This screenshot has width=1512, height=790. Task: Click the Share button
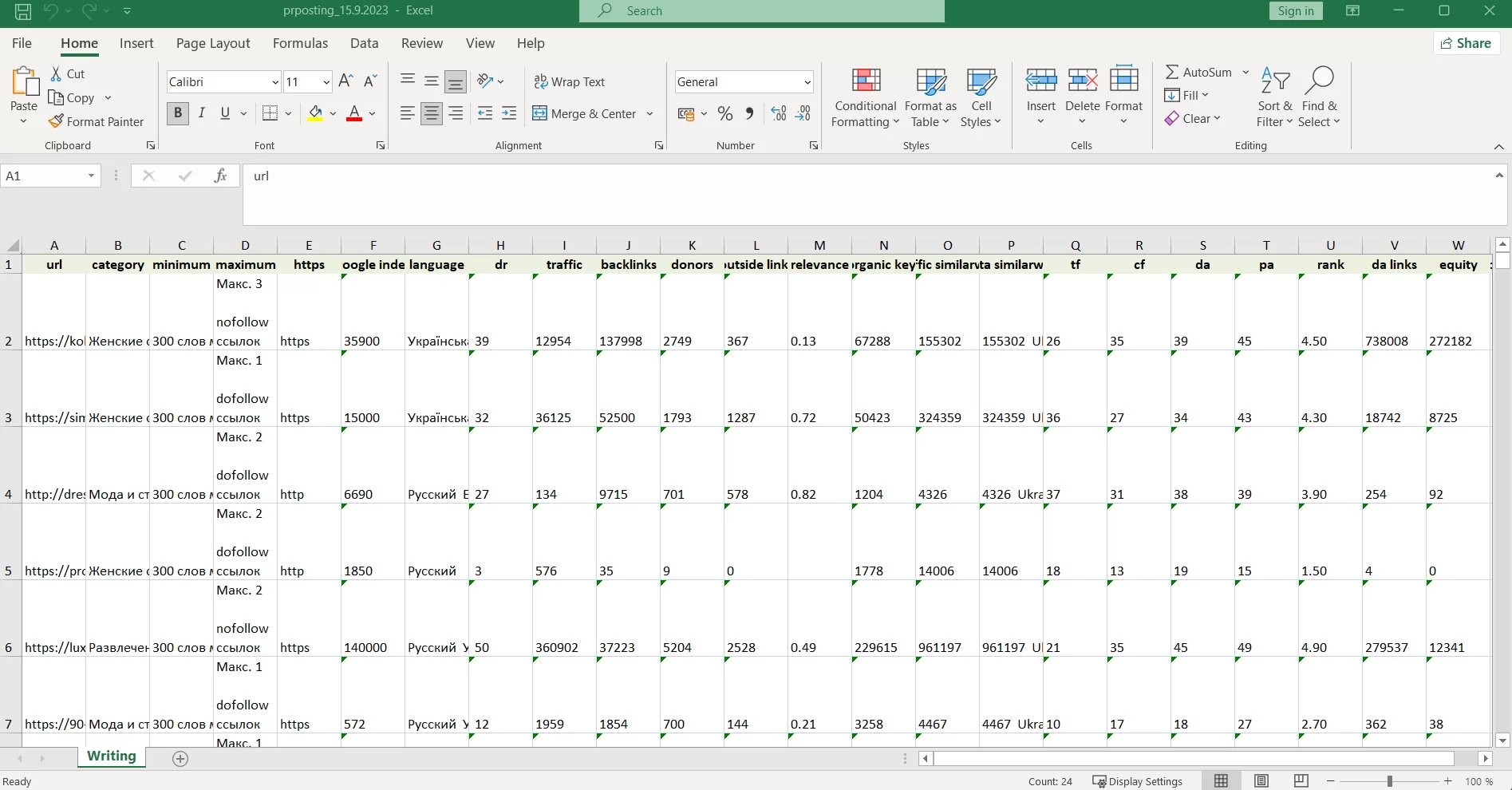coord(1467,43)
